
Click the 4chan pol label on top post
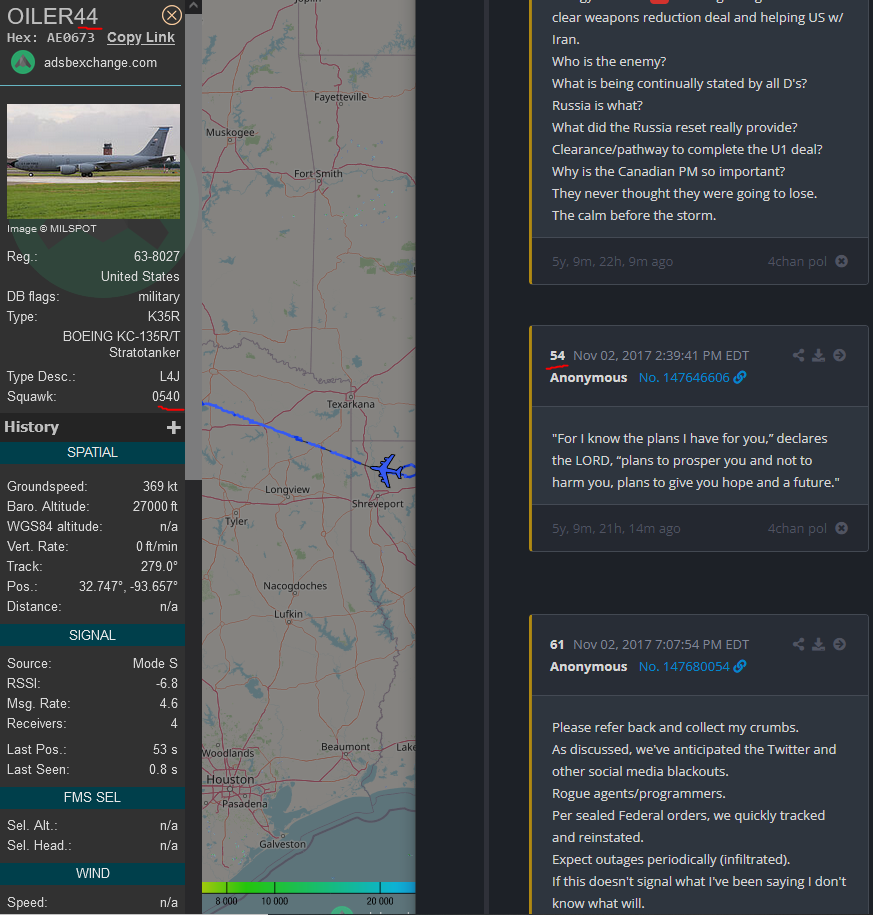(x=797, y=261)
